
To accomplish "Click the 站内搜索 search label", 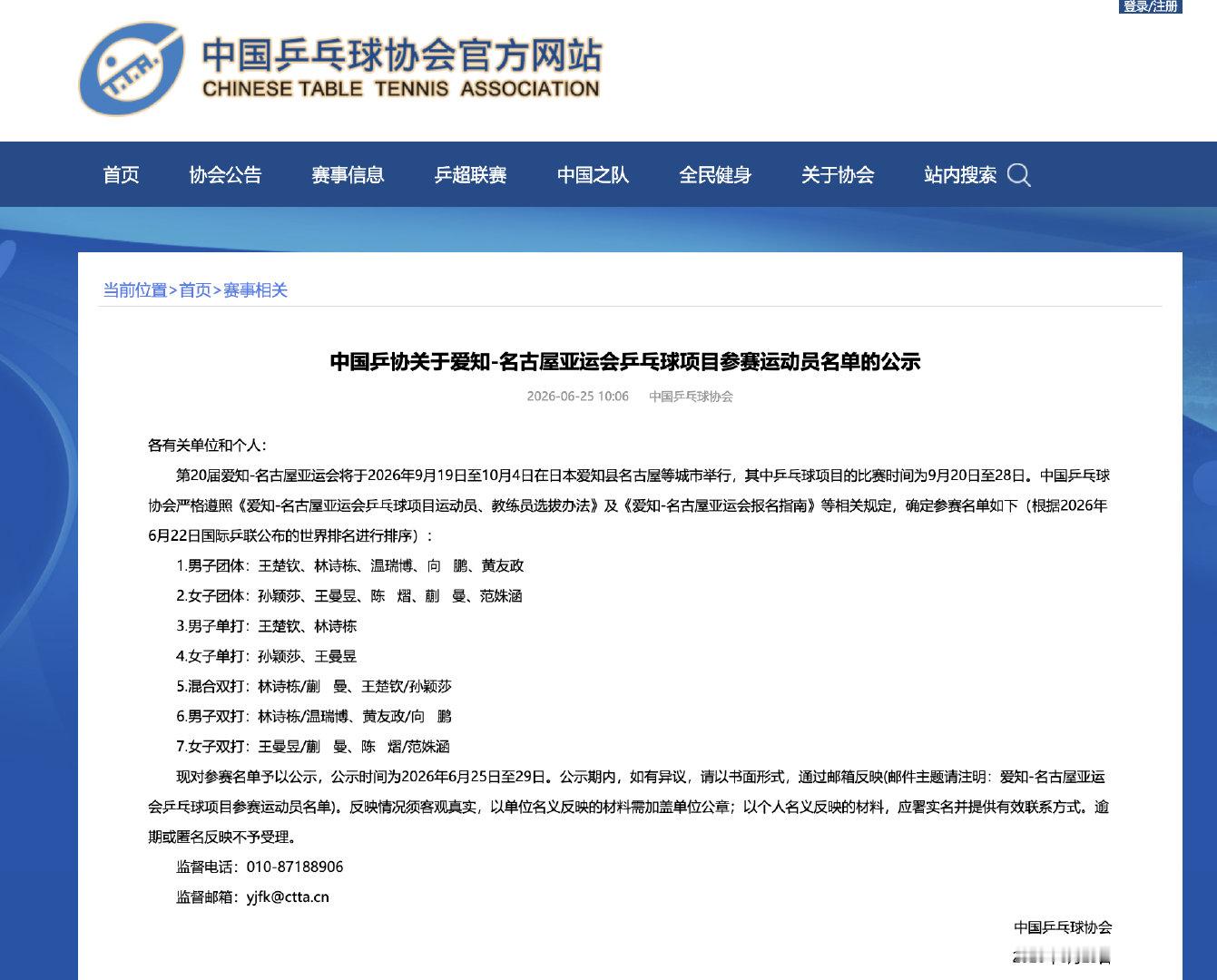I will click(x=960, y=174).
